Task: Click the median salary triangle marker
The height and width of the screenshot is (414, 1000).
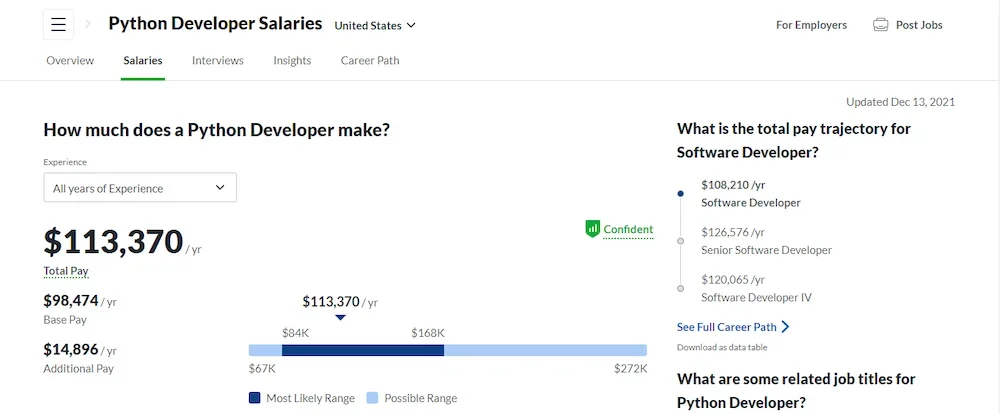Action: tap(340, 318)
